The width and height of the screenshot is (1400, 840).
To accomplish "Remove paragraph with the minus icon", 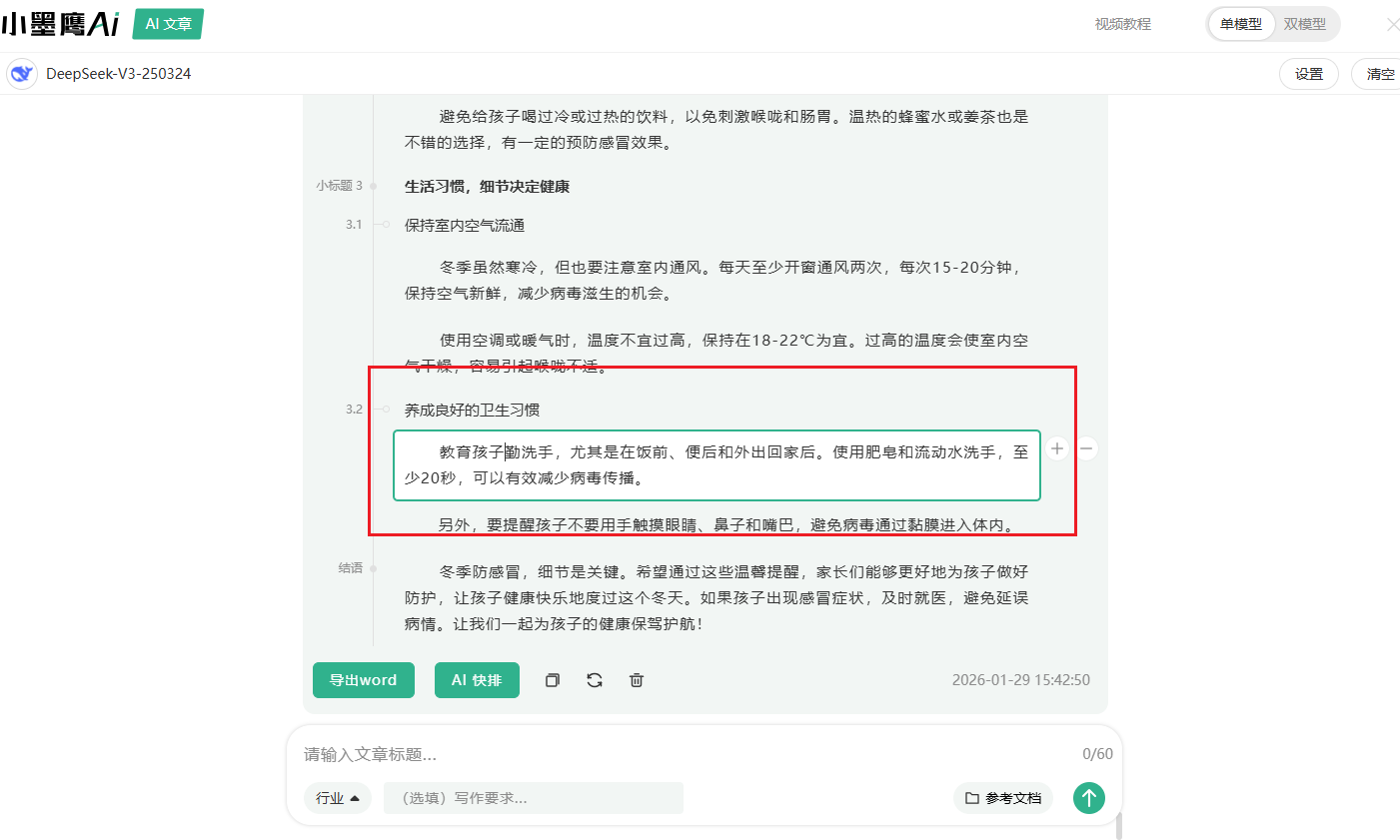I will point(1086,448).
